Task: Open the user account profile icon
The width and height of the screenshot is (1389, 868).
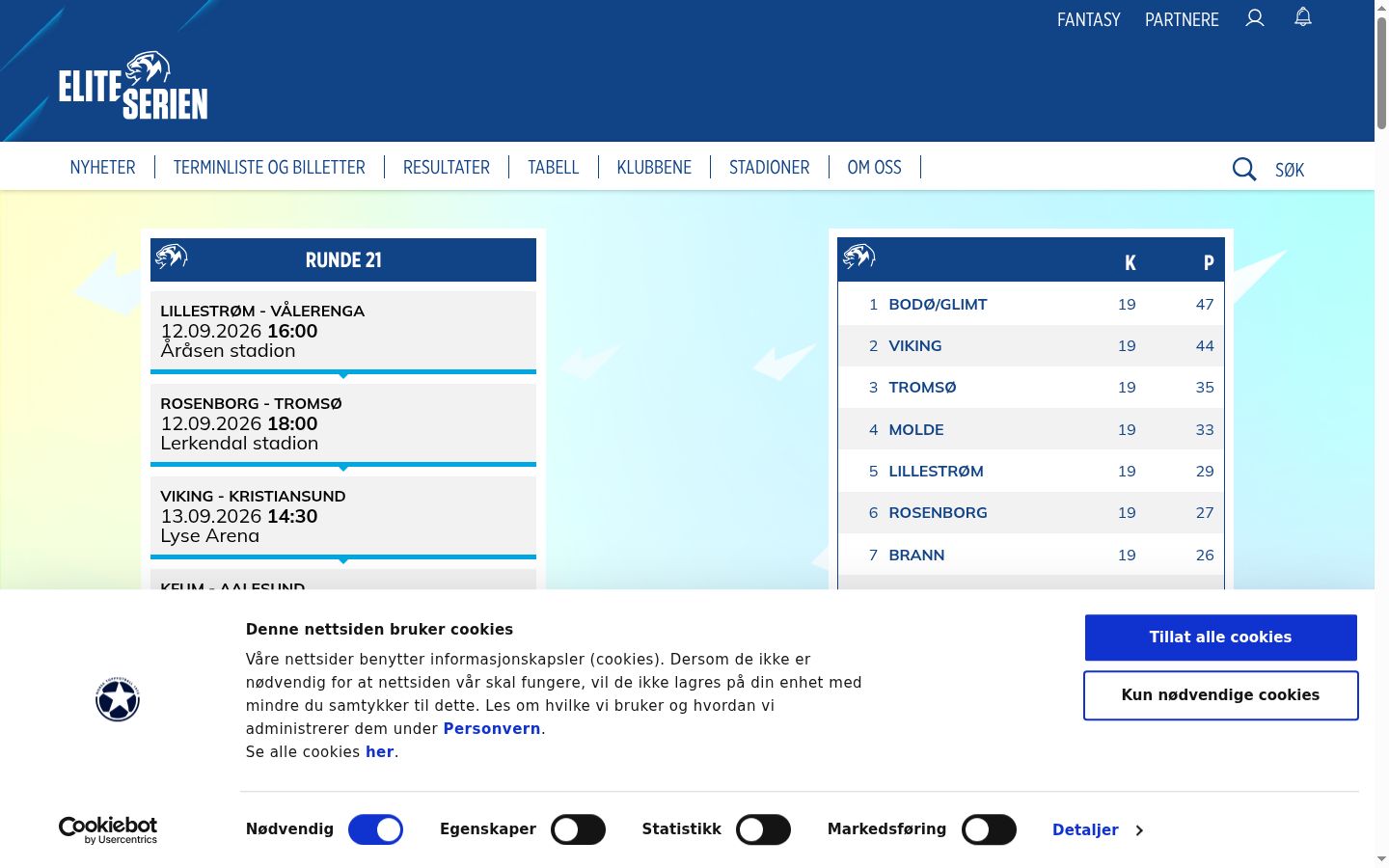Action: [x=1255, y=18]
